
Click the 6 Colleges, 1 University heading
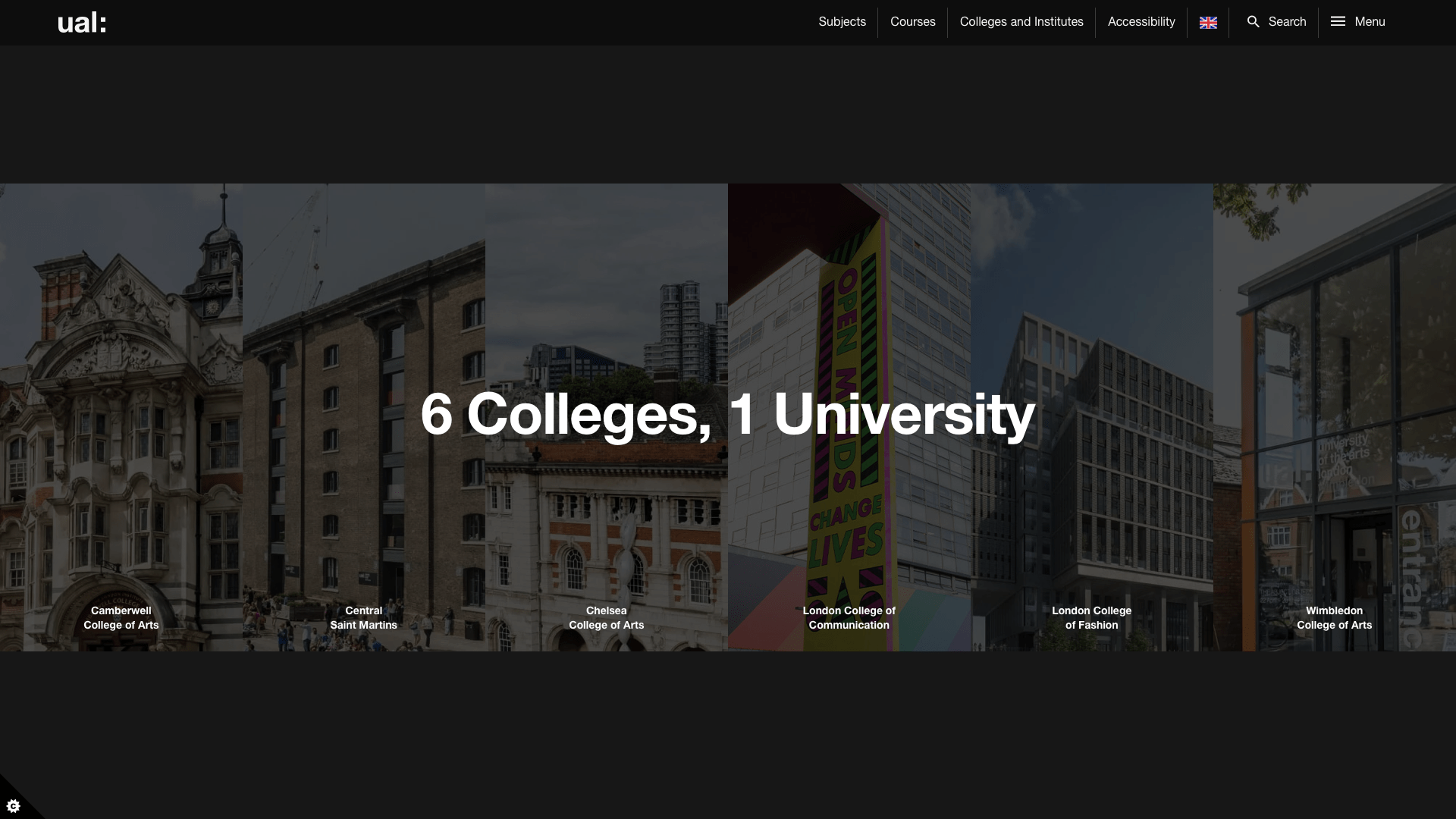[x=727, y=415]
